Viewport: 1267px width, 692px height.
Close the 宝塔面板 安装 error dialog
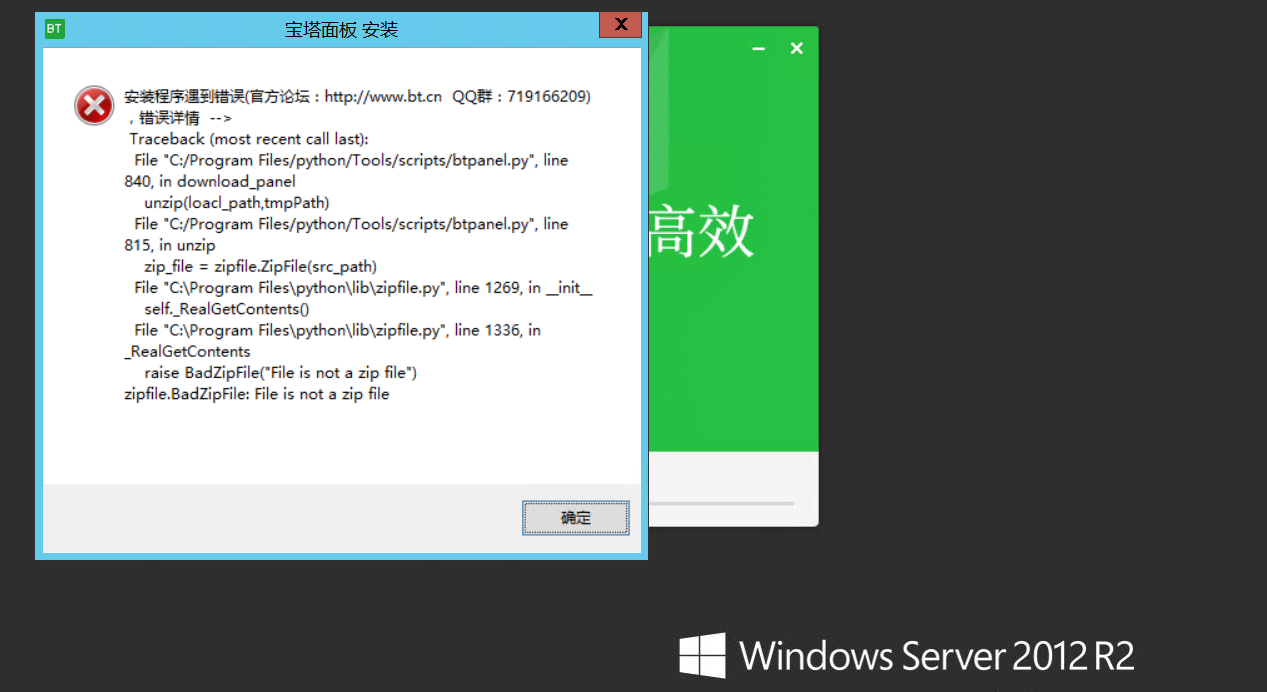(620, 25)
